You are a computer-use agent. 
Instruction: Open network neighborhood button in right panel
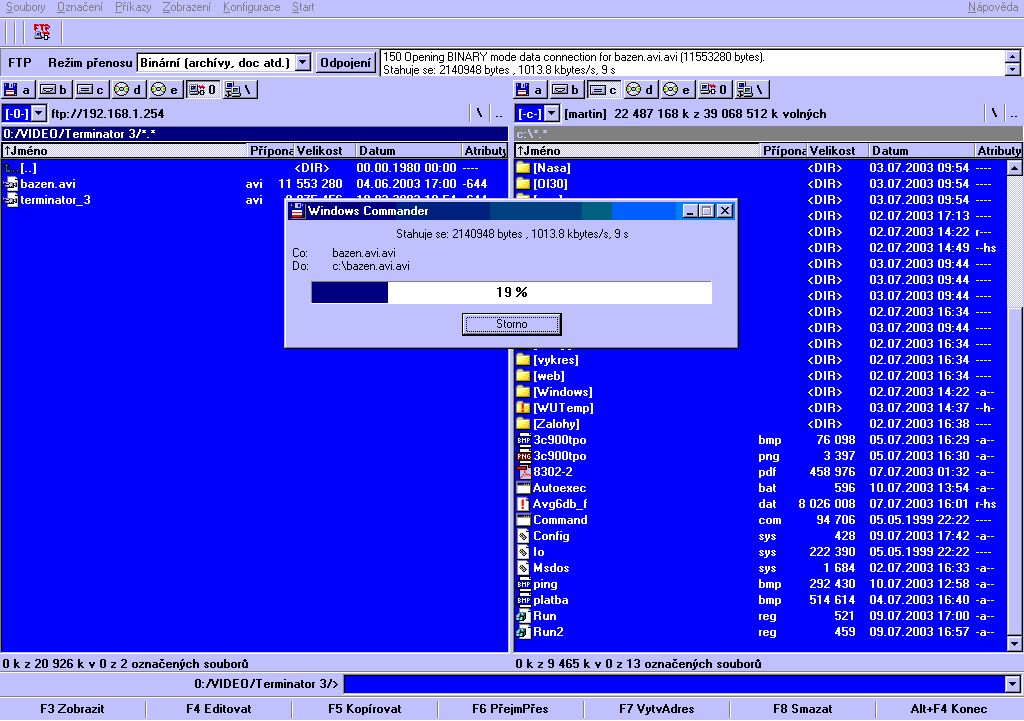[751, 90]
